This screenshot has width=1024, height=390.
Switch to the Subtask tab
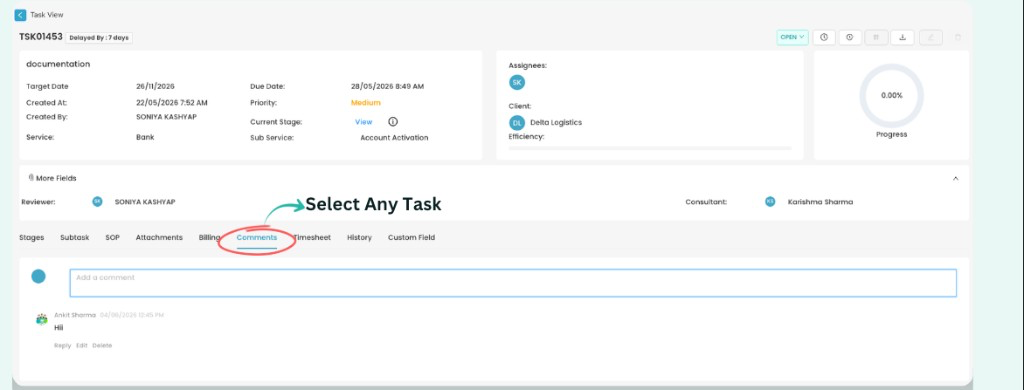pos(74,238)
